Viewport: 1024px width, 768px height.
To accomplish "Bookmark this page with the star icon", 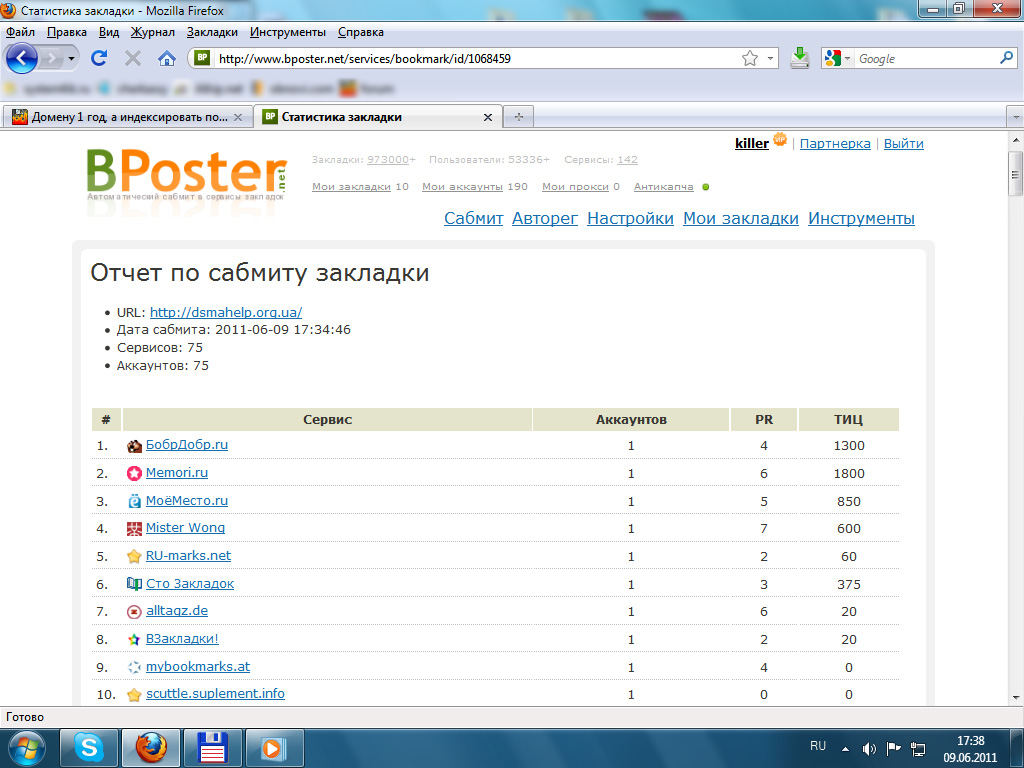I will coord(750,59).
